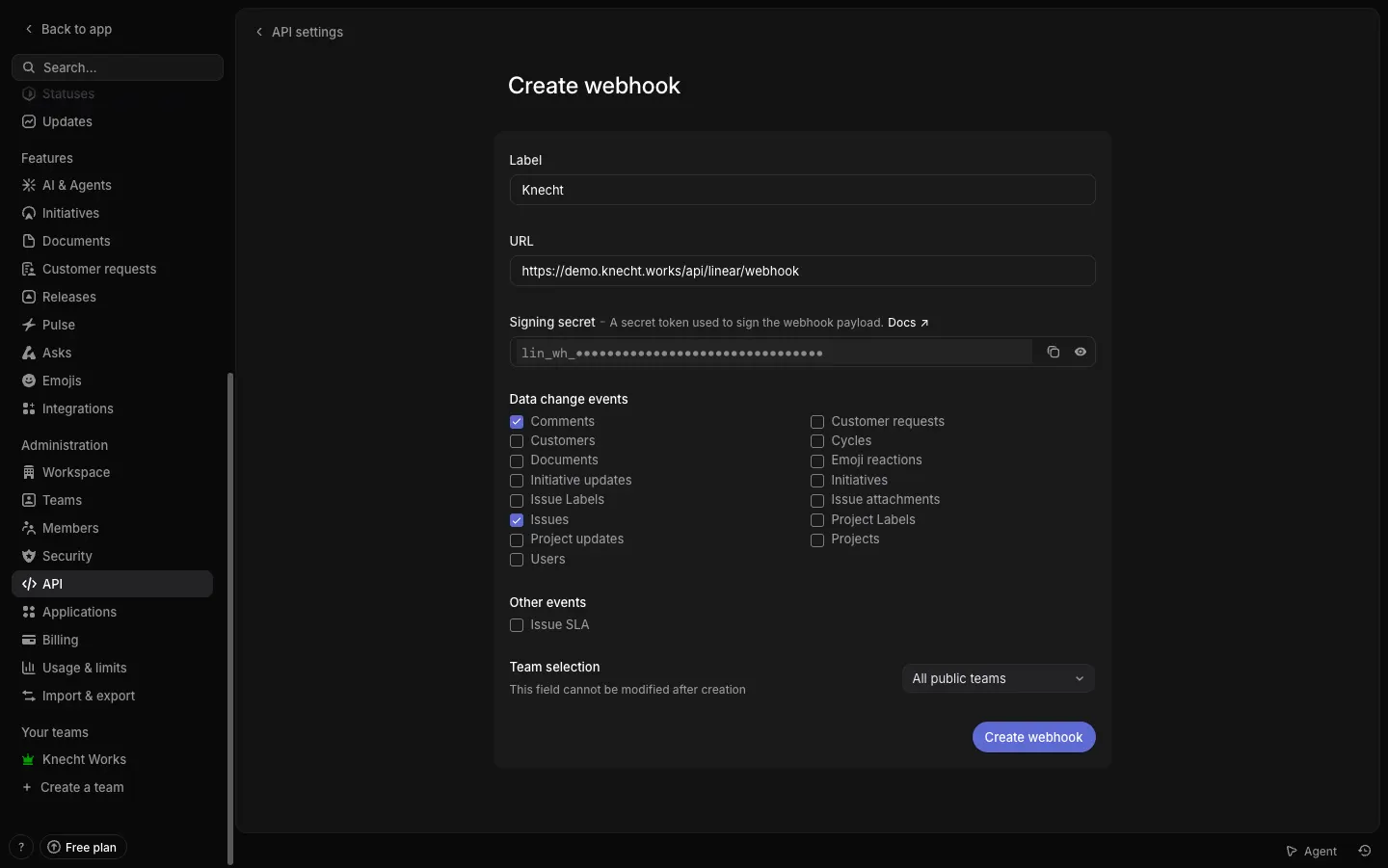
Task: Go back to API settings
Action: pyautogui.click(x=299, y=32)
